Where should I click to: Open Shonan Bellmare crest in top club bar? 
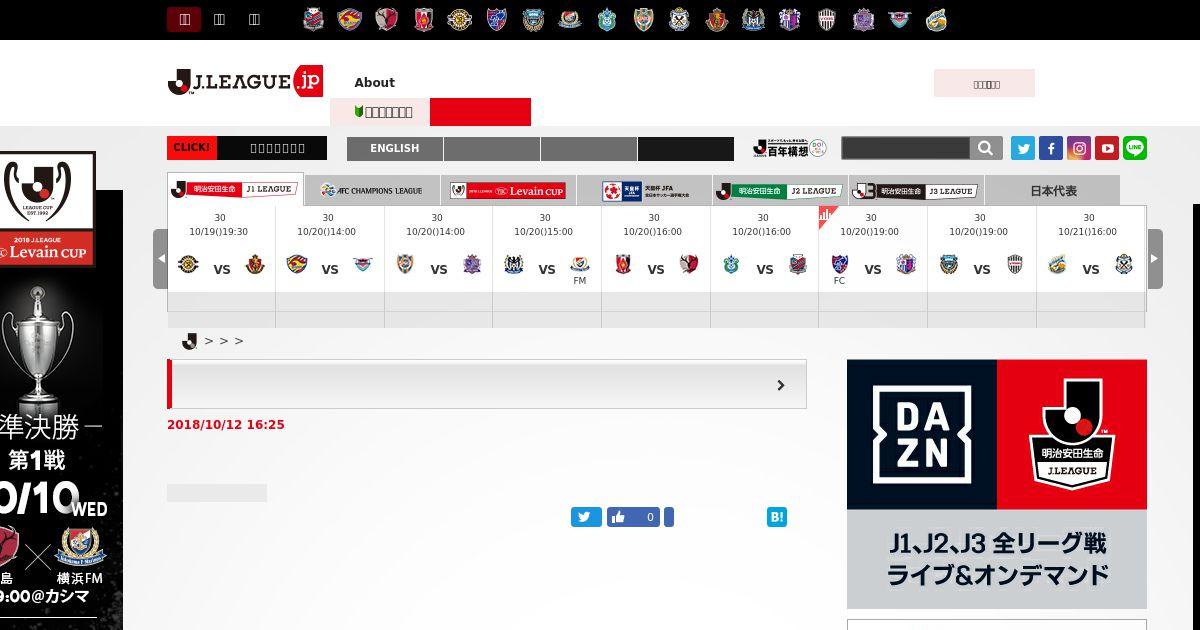click(607, 19)
